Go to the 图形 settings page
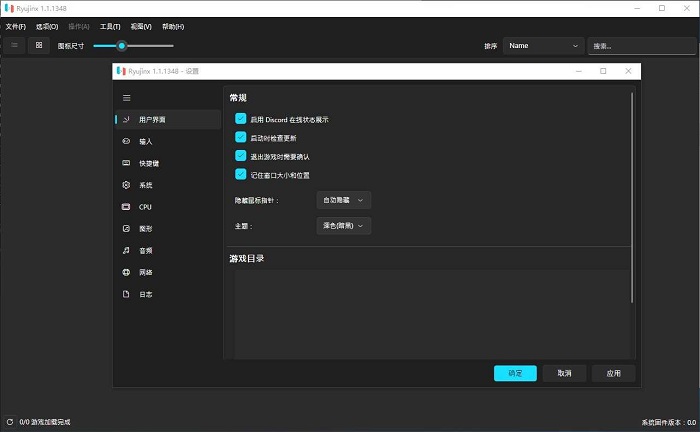 (x=168, y=229)
